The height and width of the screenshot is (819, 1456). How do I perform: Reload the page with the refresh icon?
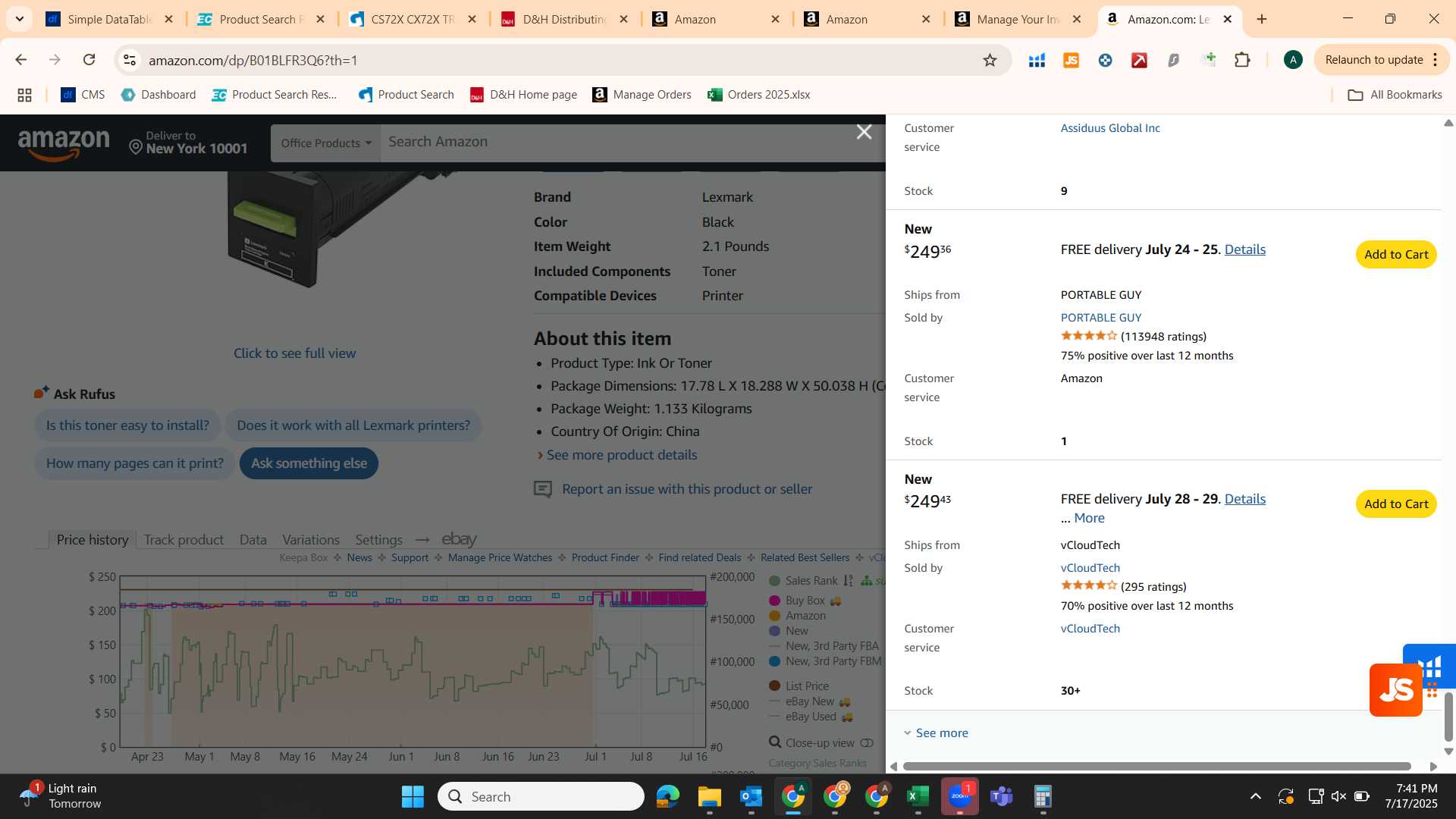(x=89, y=60)
